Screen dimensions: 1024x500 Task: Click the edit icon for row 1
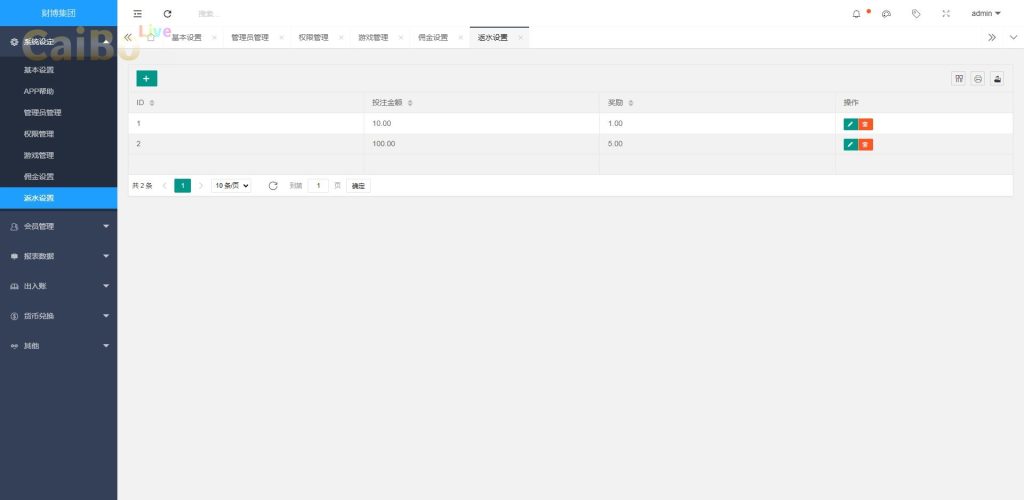[x=850, y=124]
